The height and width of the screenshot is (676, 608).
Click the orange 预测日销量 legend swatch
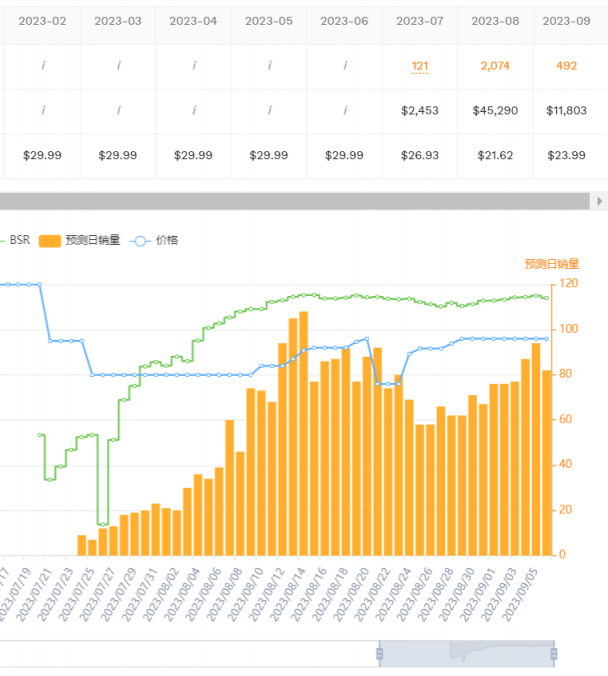[x=50, y=241]
